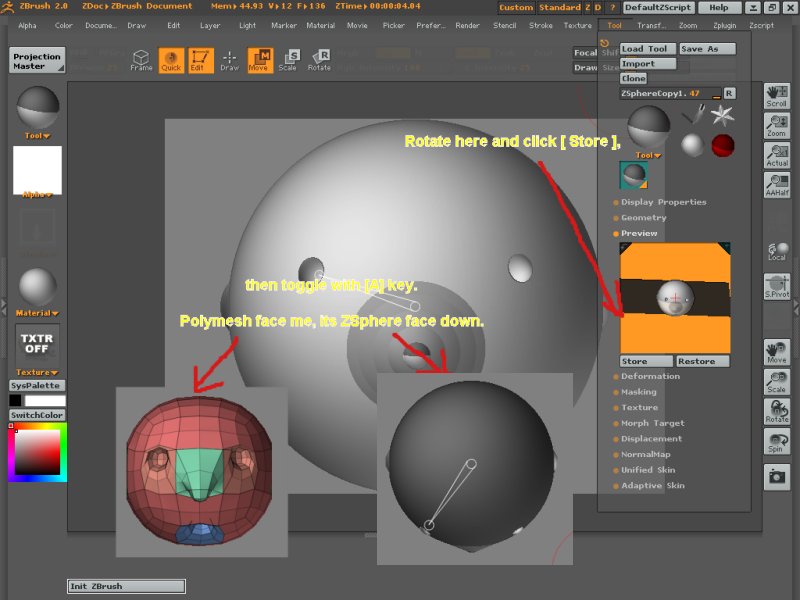Screen dimensions: 800x600
Task: Toggle the S.Pivot icon
Action: click(777, 286)
